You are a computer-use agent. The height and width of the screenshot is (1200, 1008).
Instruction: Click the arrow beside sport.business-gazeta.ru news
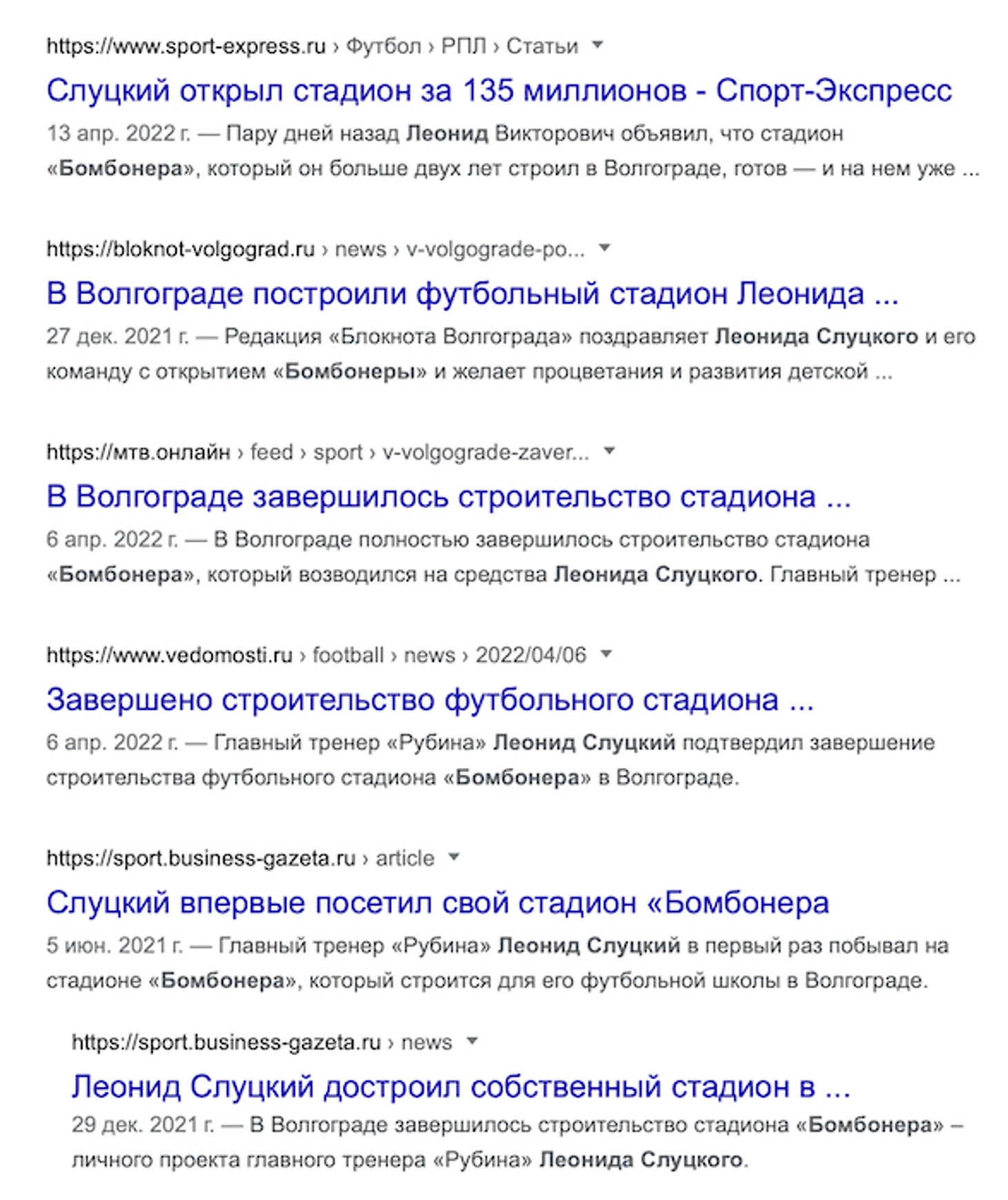tap(472, 1041)
